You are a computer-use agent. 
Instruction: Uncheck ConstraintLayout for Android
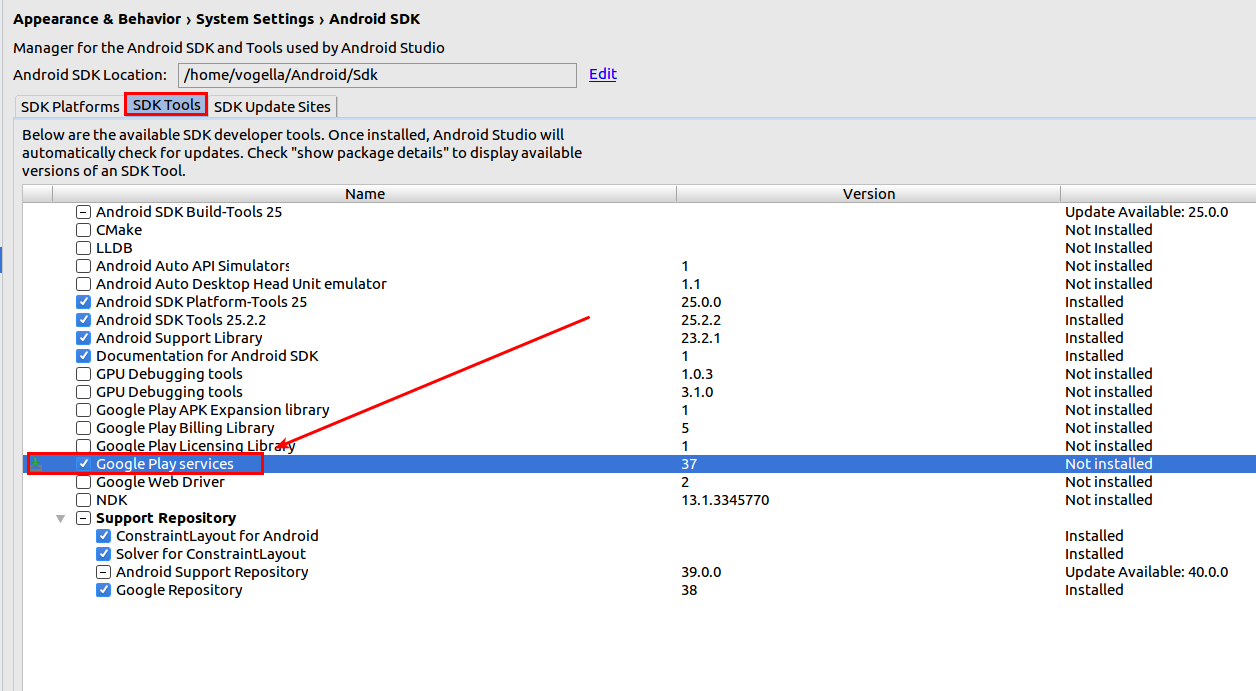pos(103,536)
